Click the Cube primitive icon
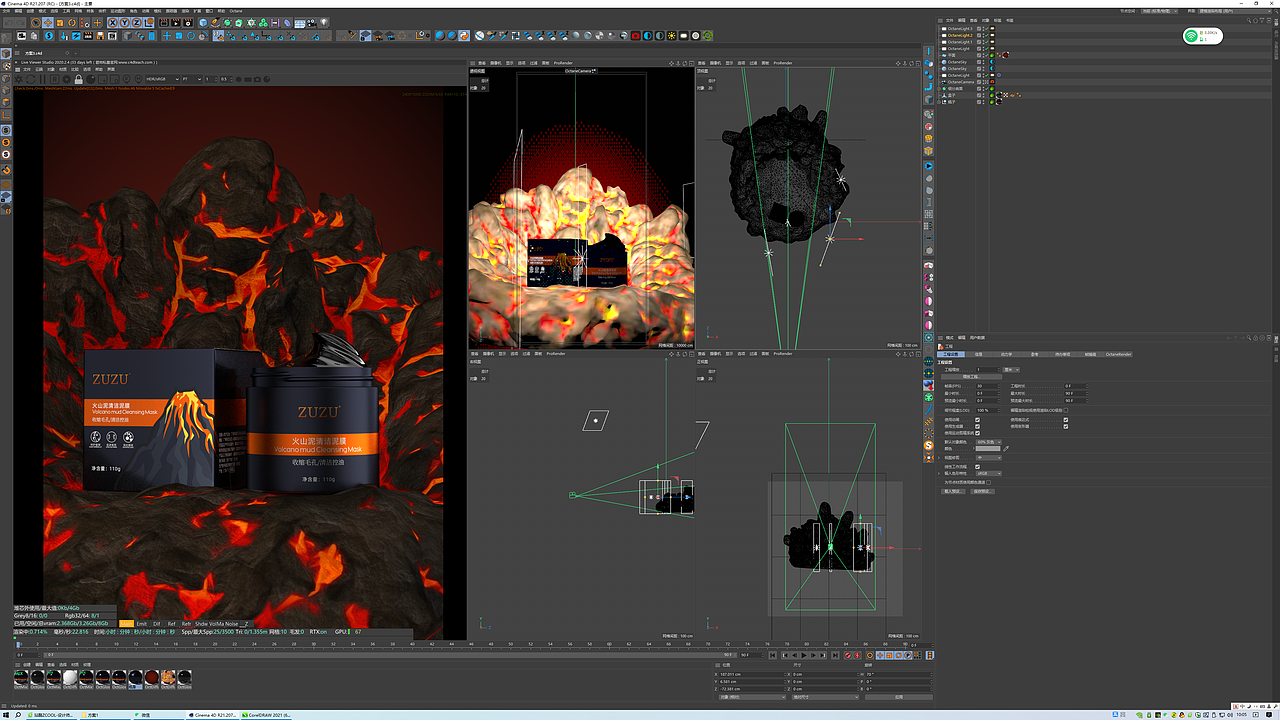1280x720 pixels. click(x=204, y=22)
